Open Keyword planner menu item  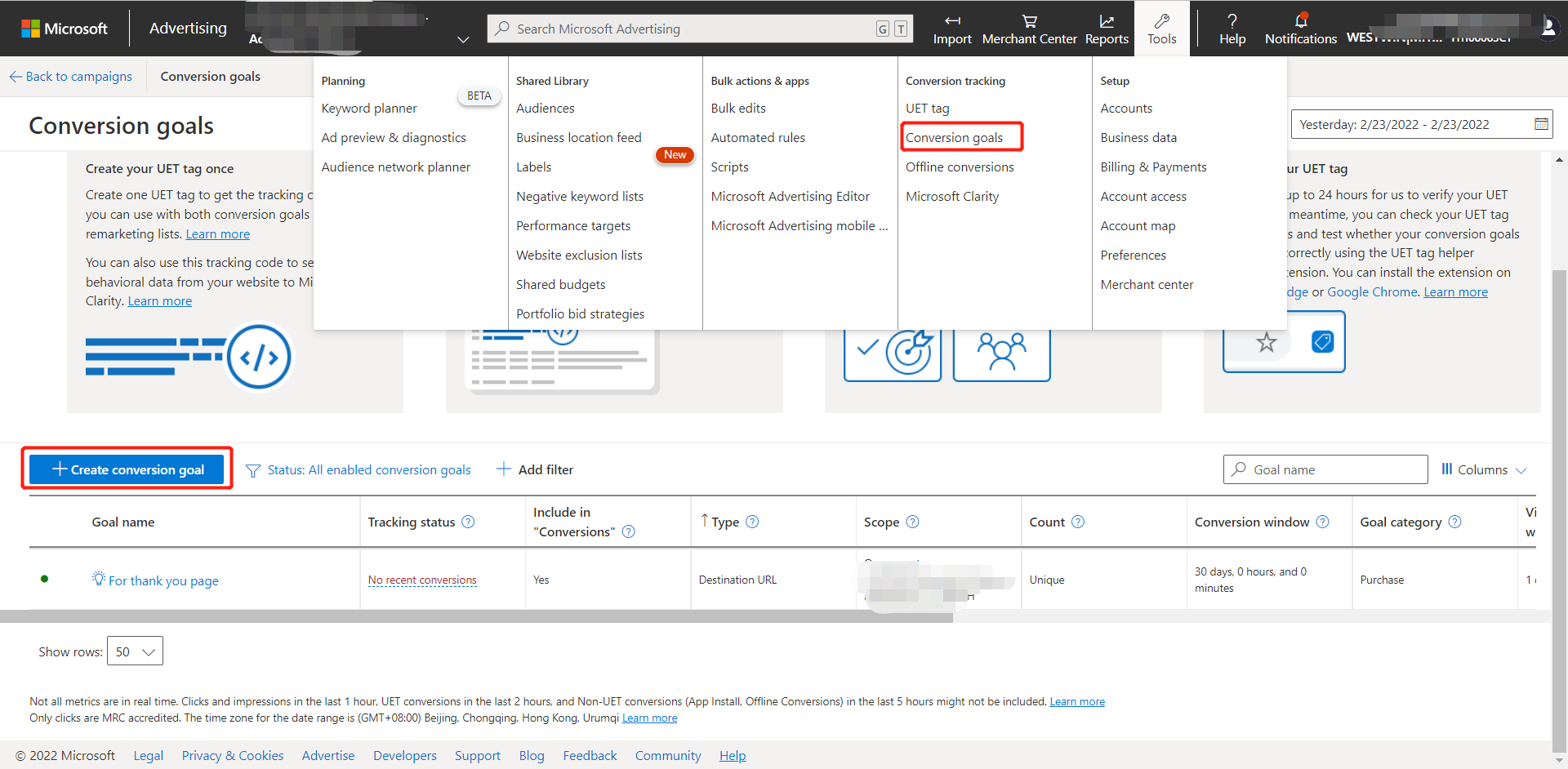pos(369,108)
